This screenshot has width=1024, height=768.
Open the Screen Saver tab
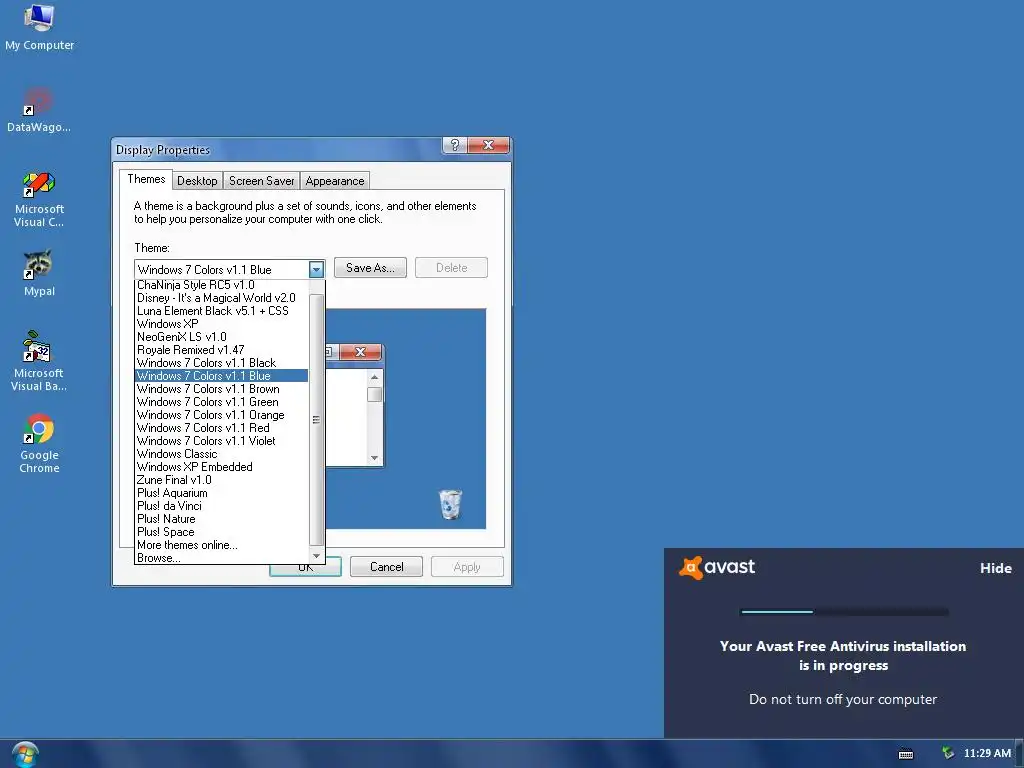pyautogui.click(x=261, y=181)
